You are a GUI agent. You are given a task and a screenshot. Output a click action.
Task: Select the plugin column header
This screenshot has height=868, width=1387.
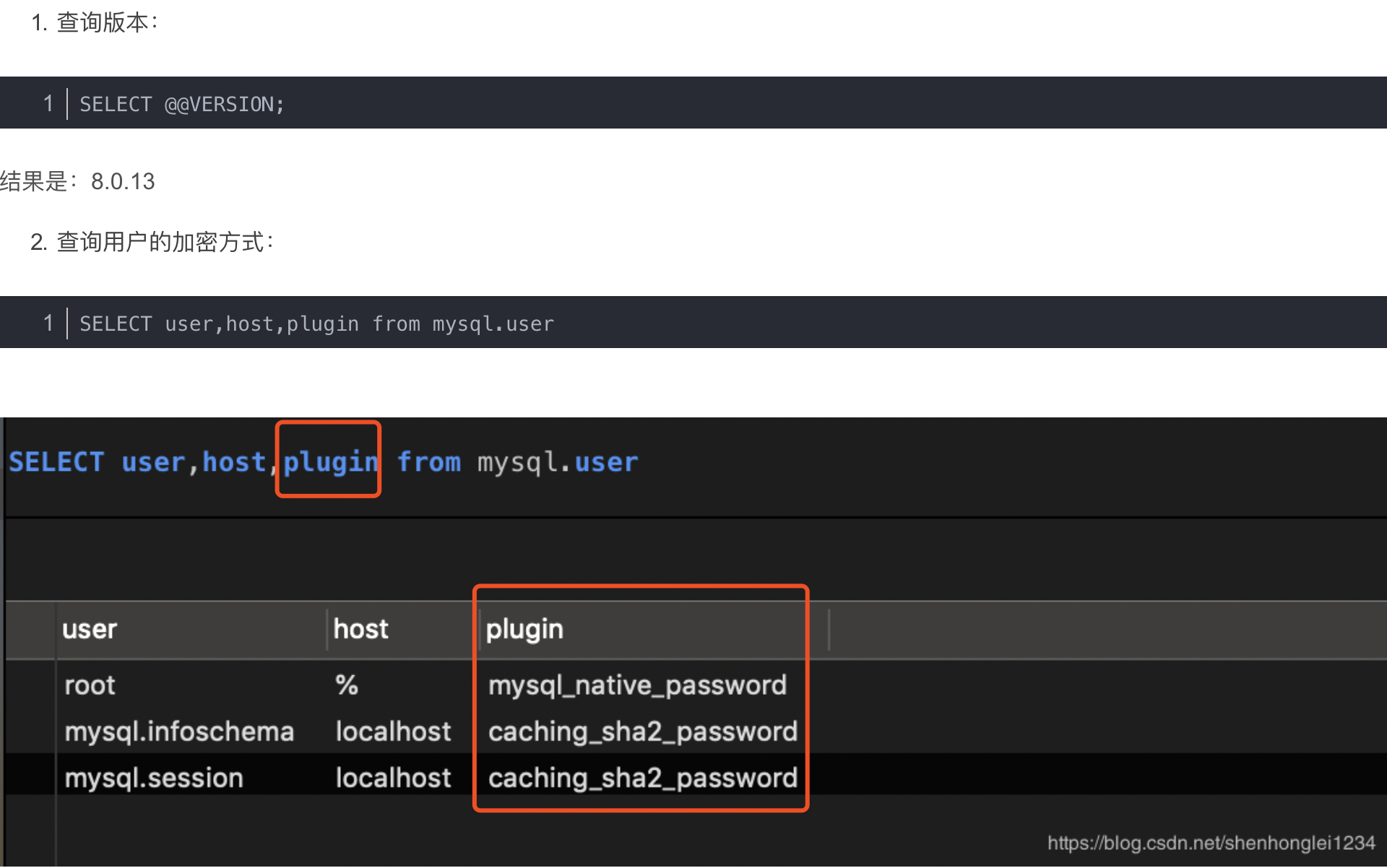pos(524,629)
